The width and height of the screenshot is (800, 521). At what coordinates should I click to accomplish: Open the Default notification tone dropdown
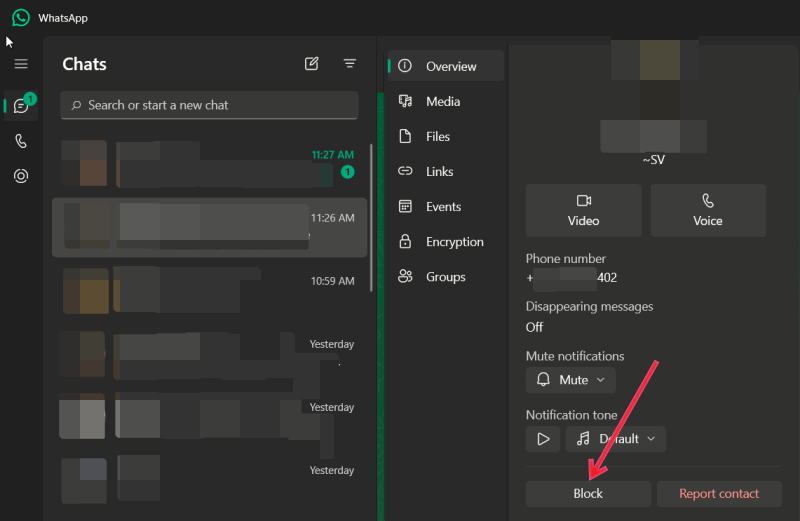click(616, 439)
